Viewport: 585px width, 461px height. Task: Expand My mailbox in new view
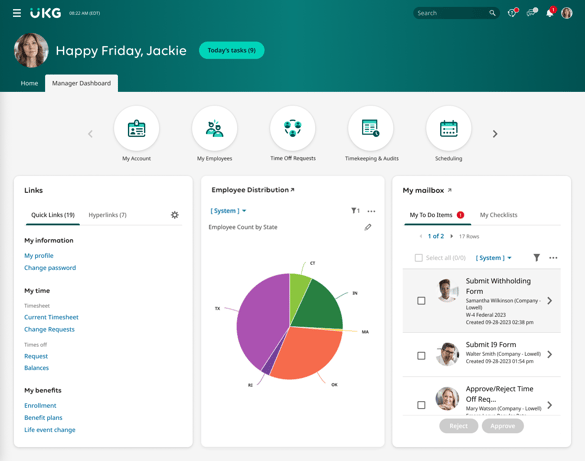point(450,190)
